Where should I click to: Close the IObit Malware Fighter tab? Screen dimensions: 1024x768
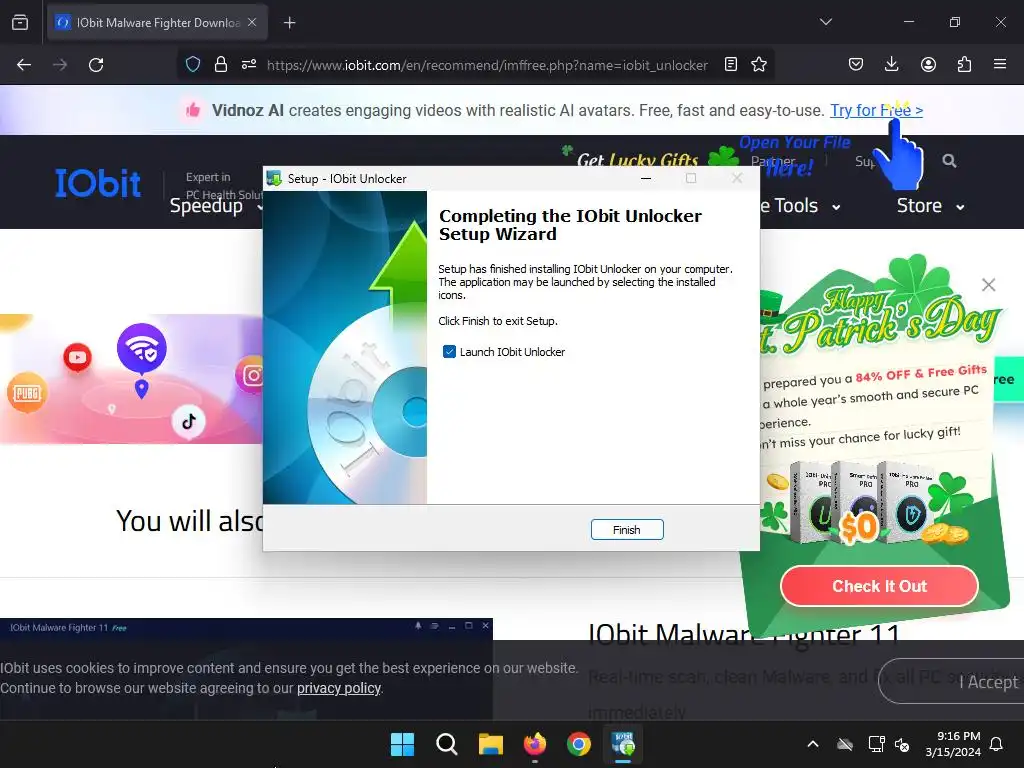[252, 22]
